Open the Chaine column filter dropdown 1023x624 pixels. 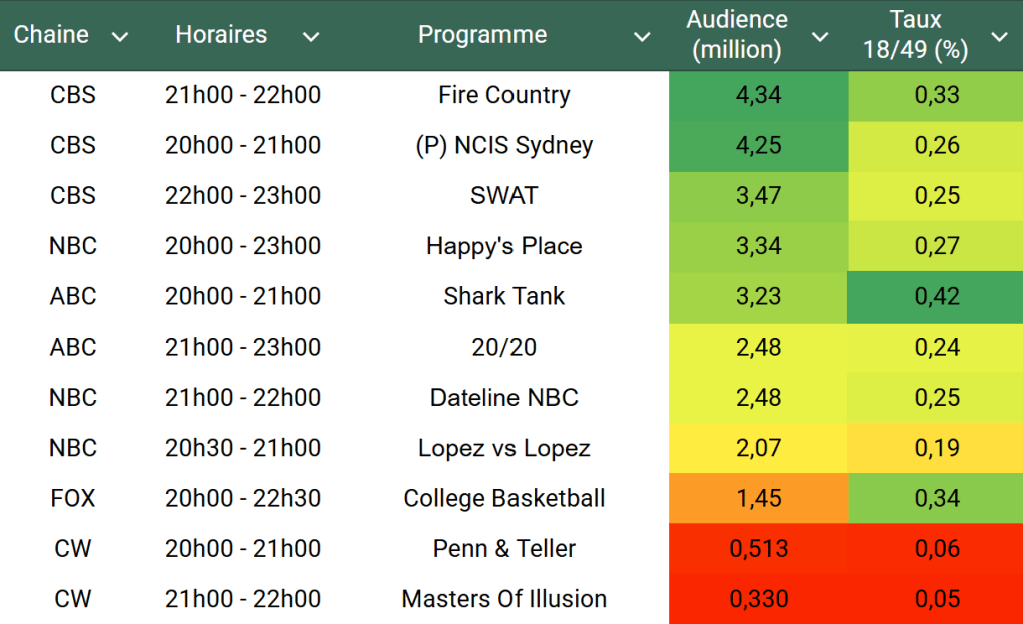click(120, 37)
